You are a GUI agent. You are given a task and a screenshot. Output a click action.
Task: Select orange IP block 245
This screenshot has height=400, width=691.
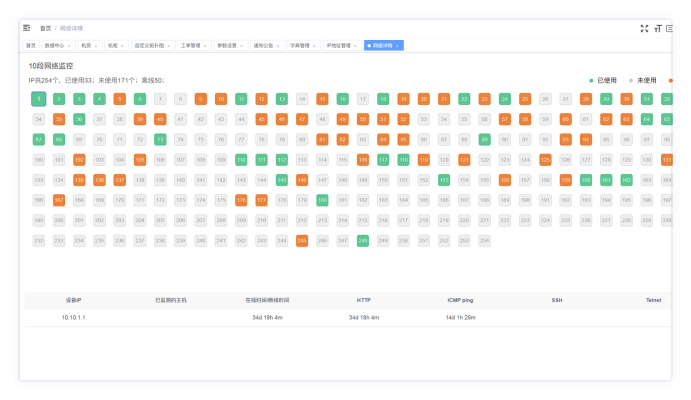(x=302, y=241)
